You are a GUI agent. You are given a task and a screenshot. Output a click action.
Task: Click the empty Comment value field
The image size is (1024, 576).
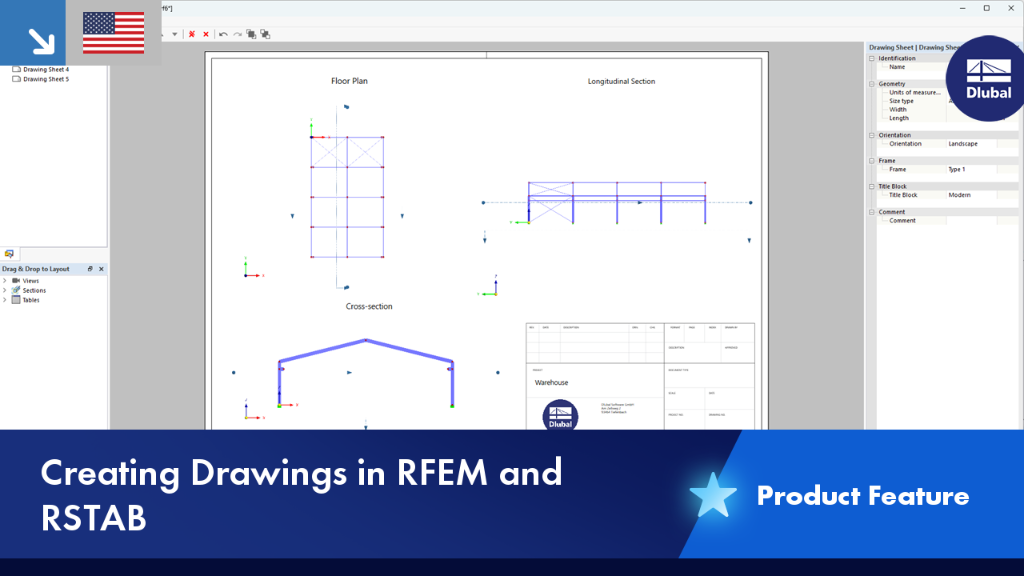[x=971, y=221]
